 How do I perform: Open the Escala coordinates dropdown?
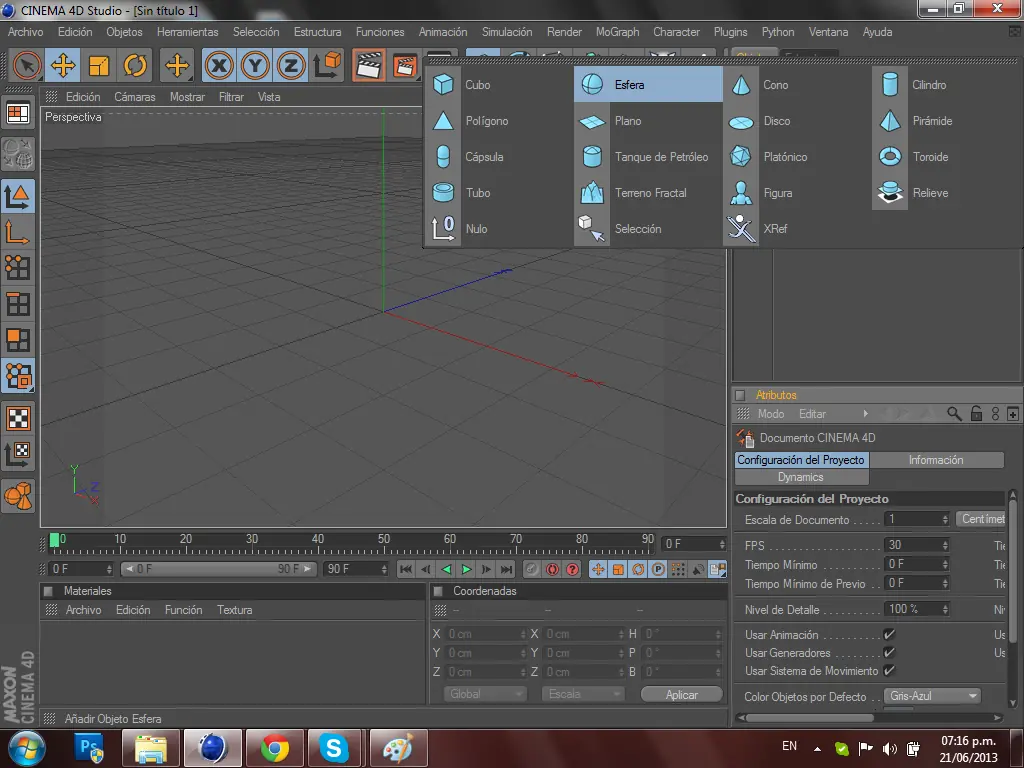click(583, 694)
